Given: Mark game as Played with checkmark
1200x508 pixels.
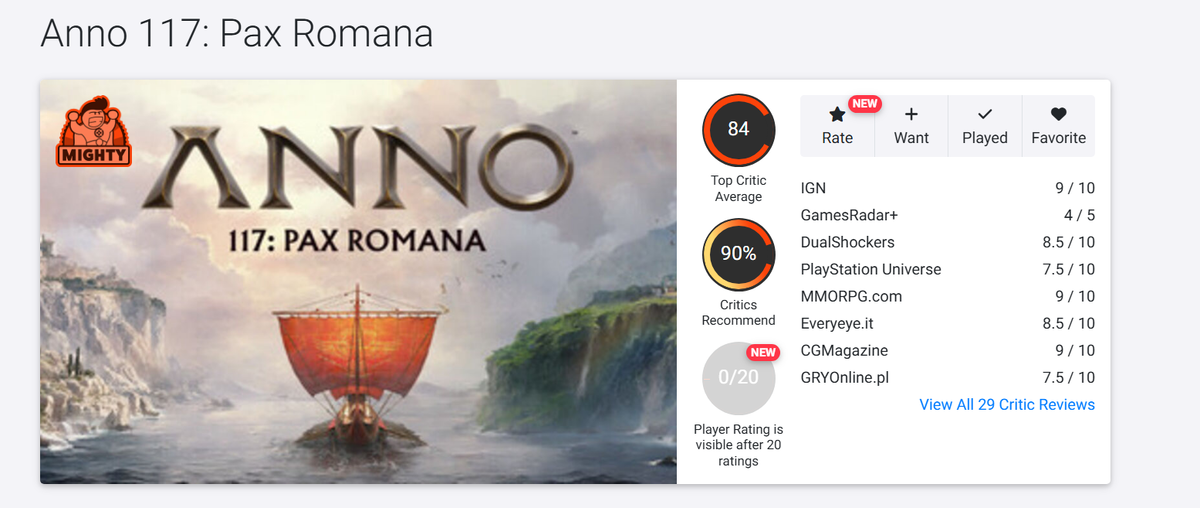Looking at the screenshot, I should pyautogui.click(x=984, y=115).
